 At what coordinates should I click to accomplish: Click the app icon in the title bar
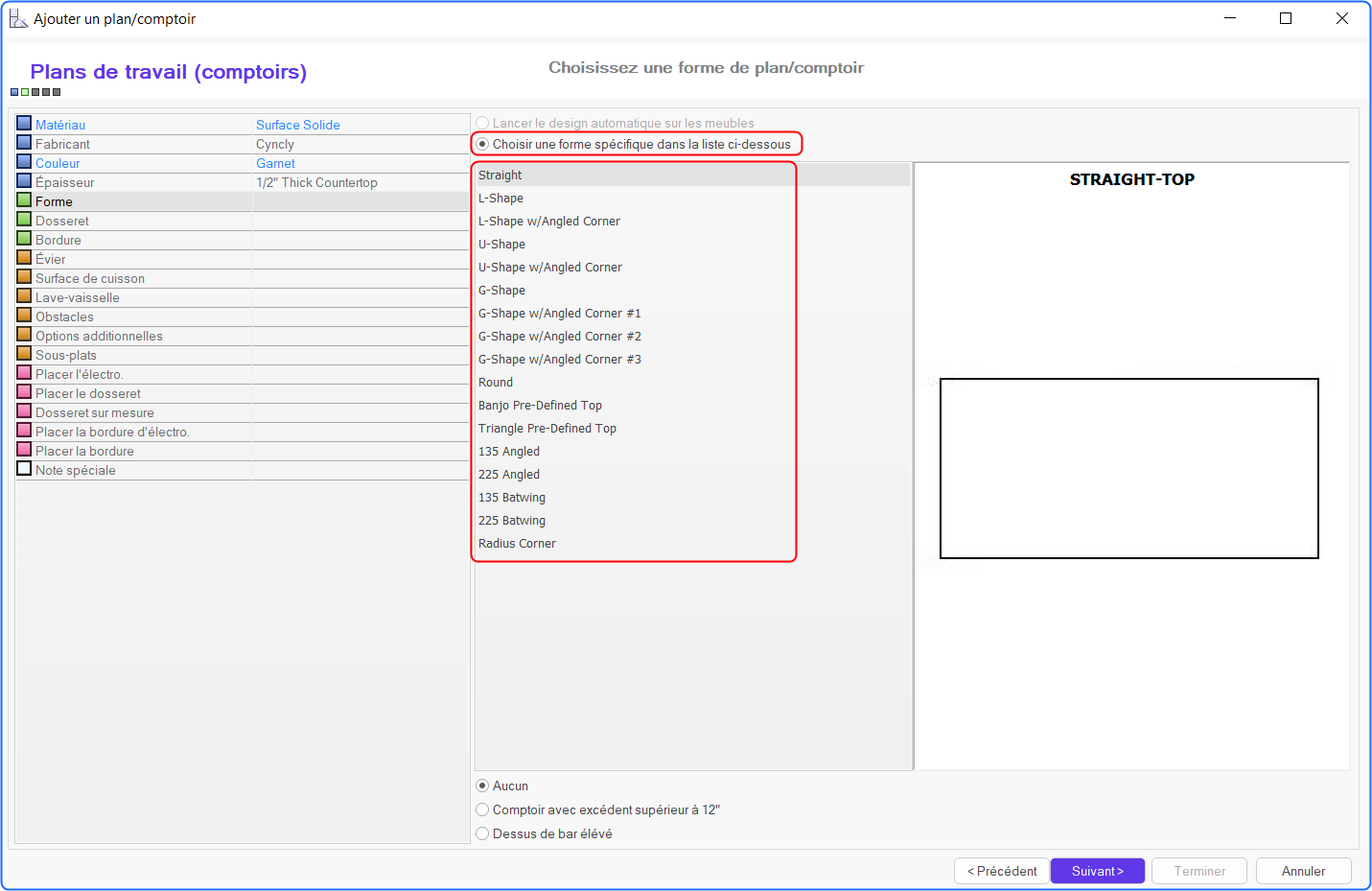(x=18, y=18)
